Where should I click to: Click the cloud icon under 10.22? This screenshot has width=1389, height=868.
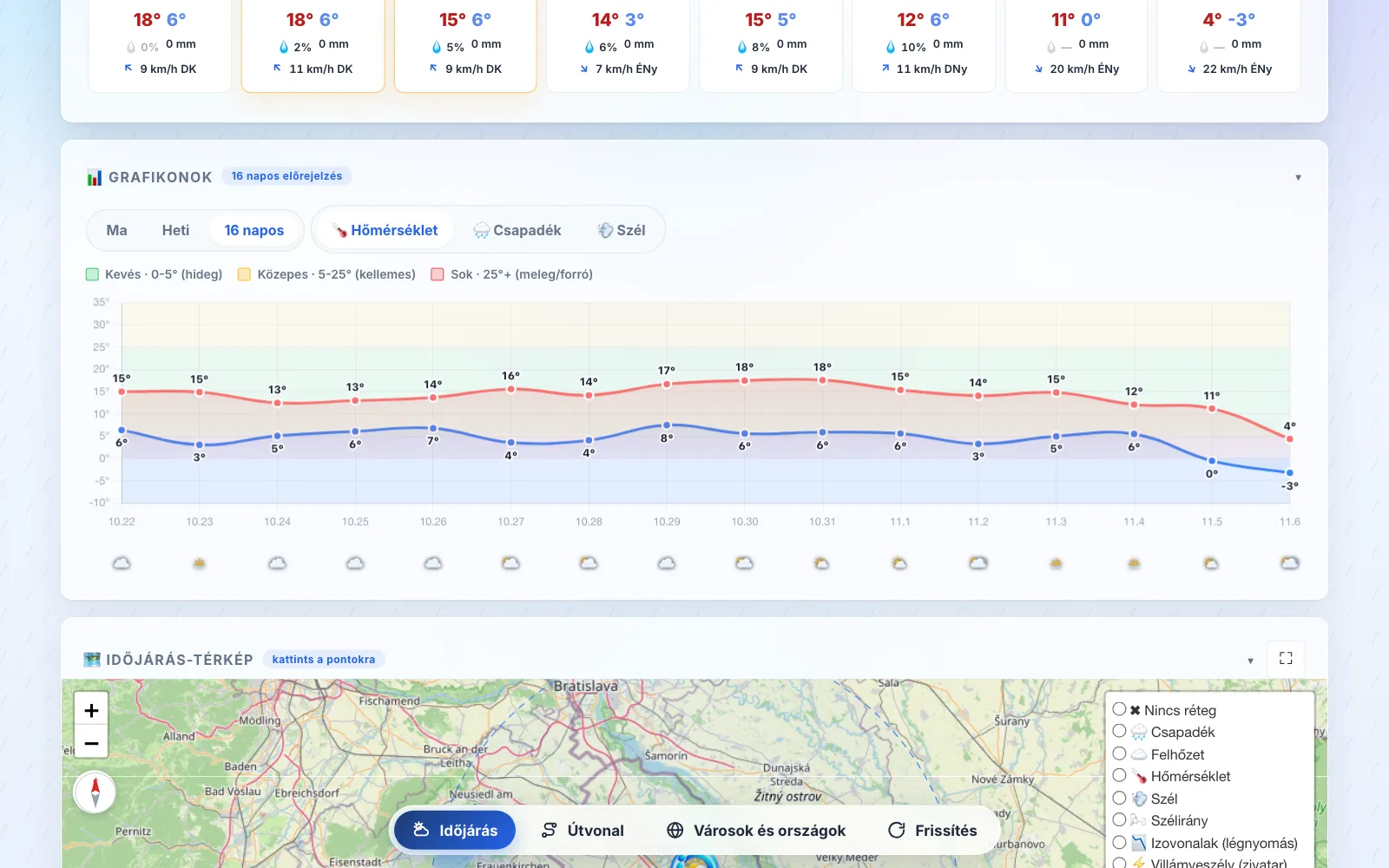(x=122, y=563)
